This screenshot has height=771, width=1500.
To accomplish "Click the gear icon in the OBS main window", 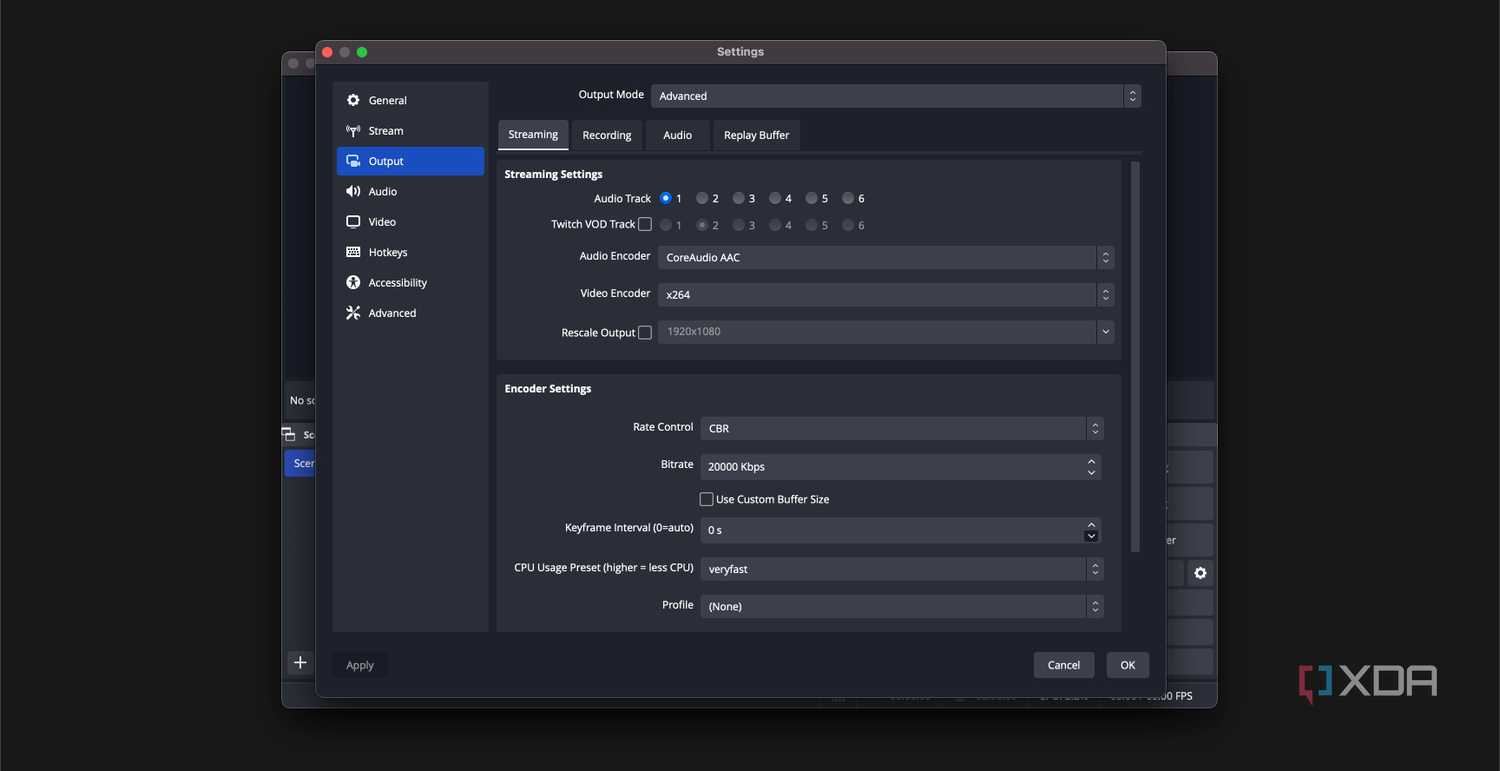I will coord(1200,573).
